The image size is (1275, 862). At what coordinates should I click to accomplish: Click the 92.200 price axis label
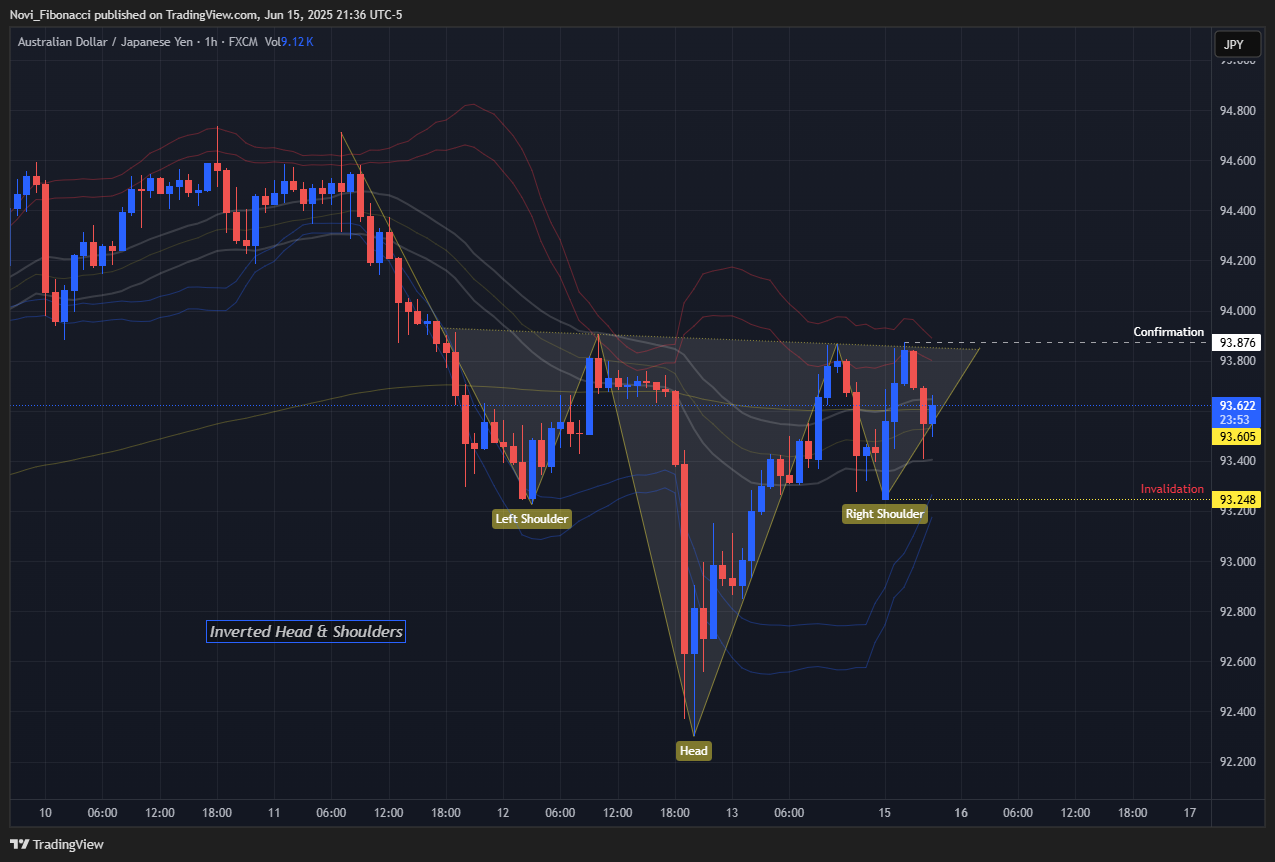(1238, 762)
